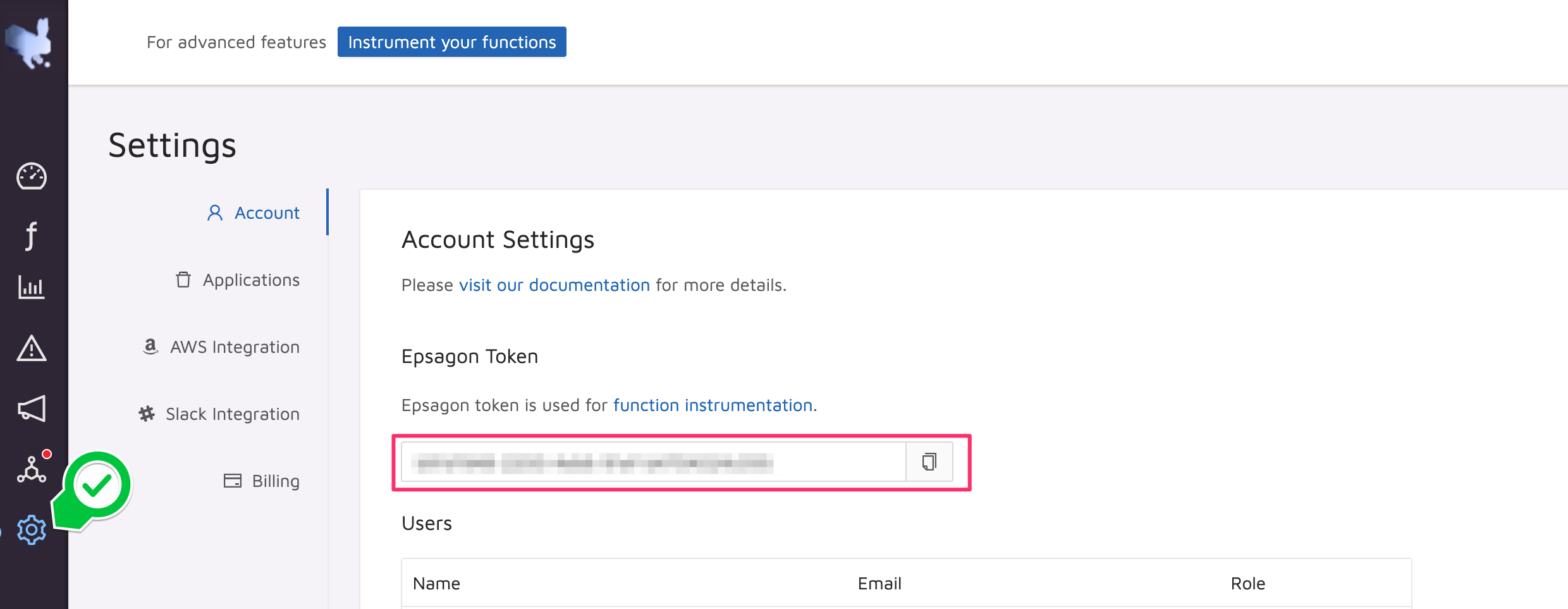The image size is (1568, 609).
Task: Open the Functions 'f' icon in sidebar
Action: click(x=31, y=235)
